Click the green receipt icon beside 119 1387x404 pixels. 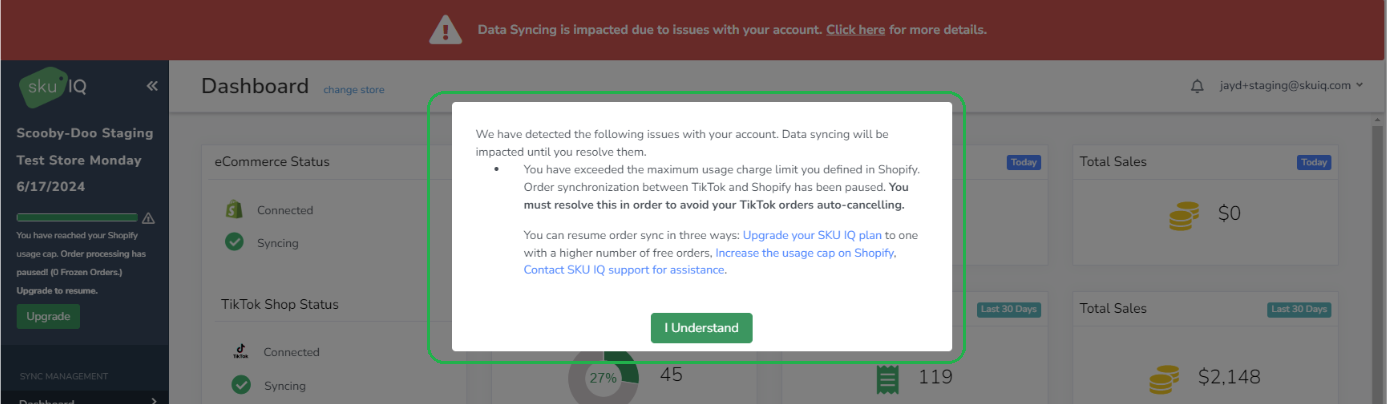[x=885, y=379]
